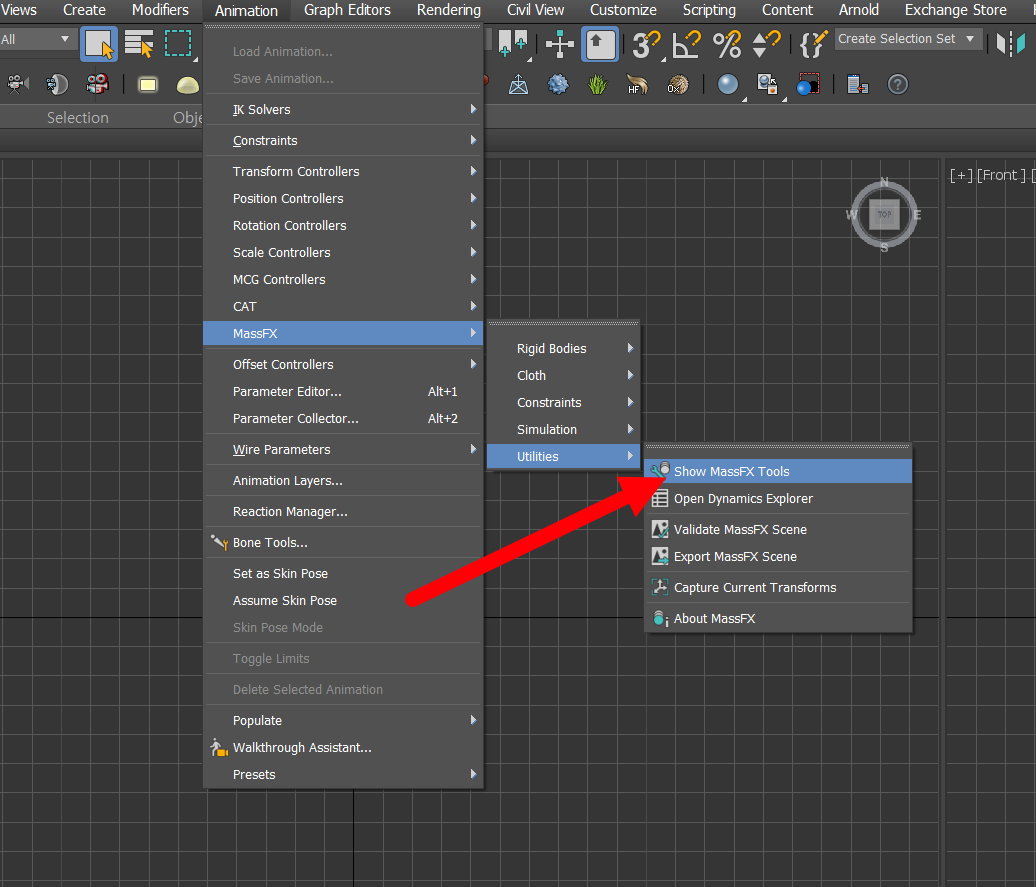Open Parameter Editor entry
This screenshot has height=887, width=1036.
coord(344,391)
